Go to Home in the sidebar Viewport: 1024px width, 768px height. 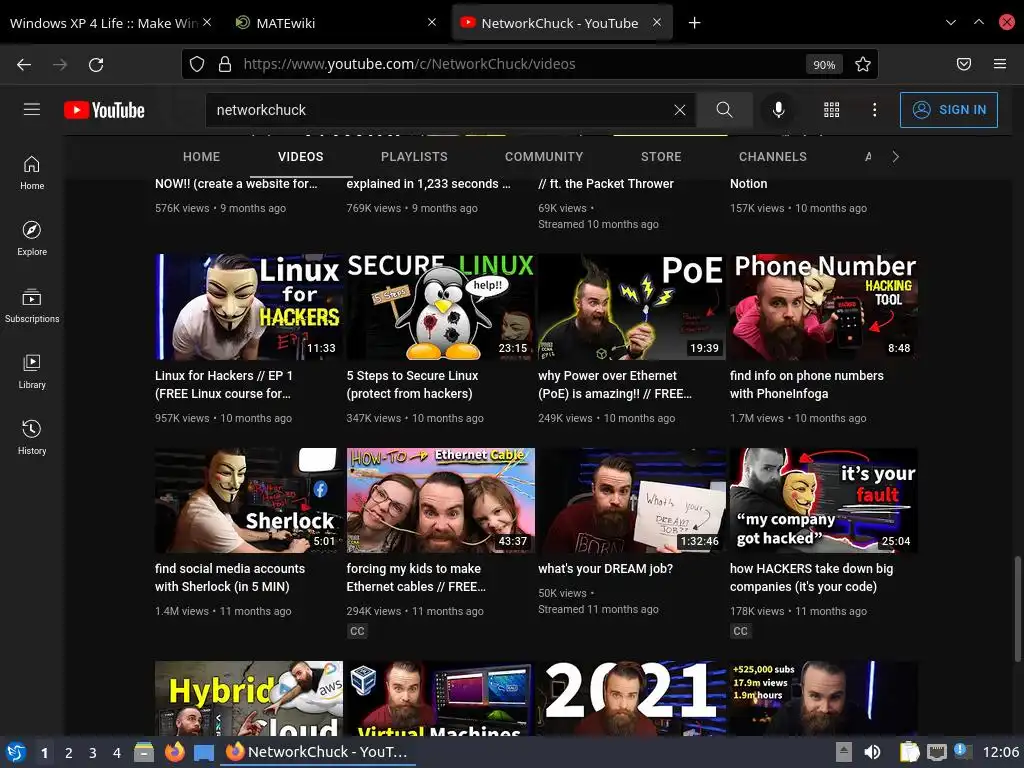(32, 173)
